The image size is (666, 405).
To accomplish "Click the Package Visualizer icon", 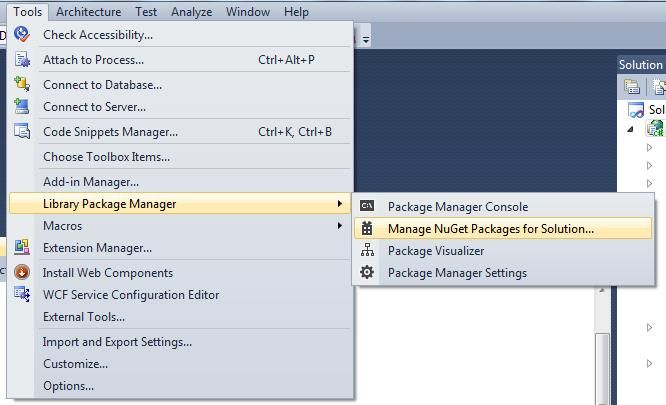I will [367, 250].
